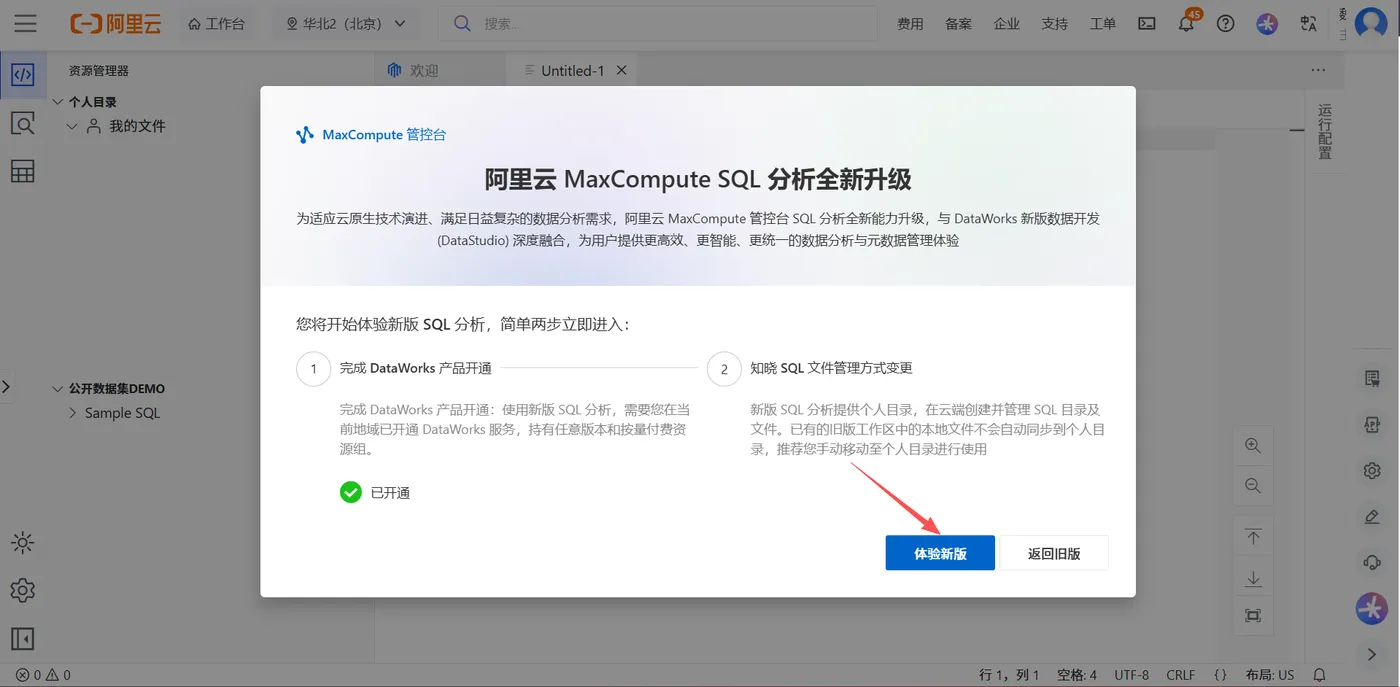This screenshot has width=1400, height=687.
Task: Click the 行 1, 列 1 cursor position
Action: tap(1009, 675)
